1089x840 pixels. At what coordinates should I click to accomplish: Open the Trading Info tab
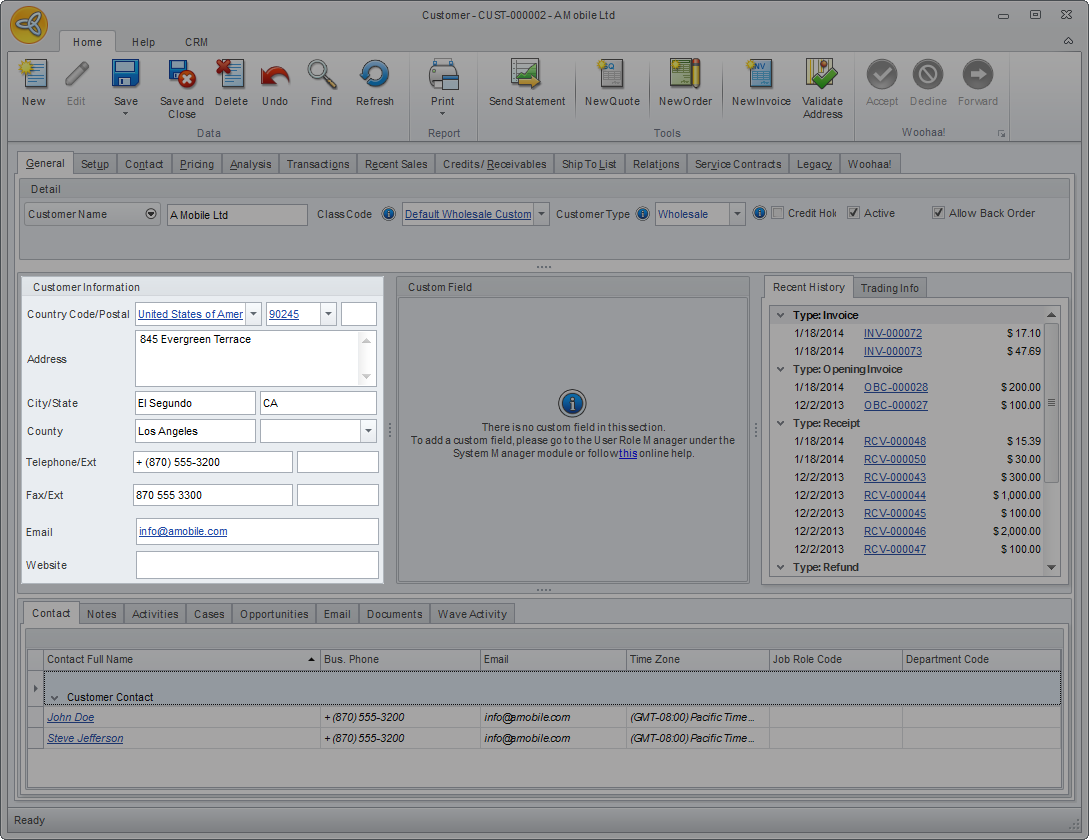[889, 288]
